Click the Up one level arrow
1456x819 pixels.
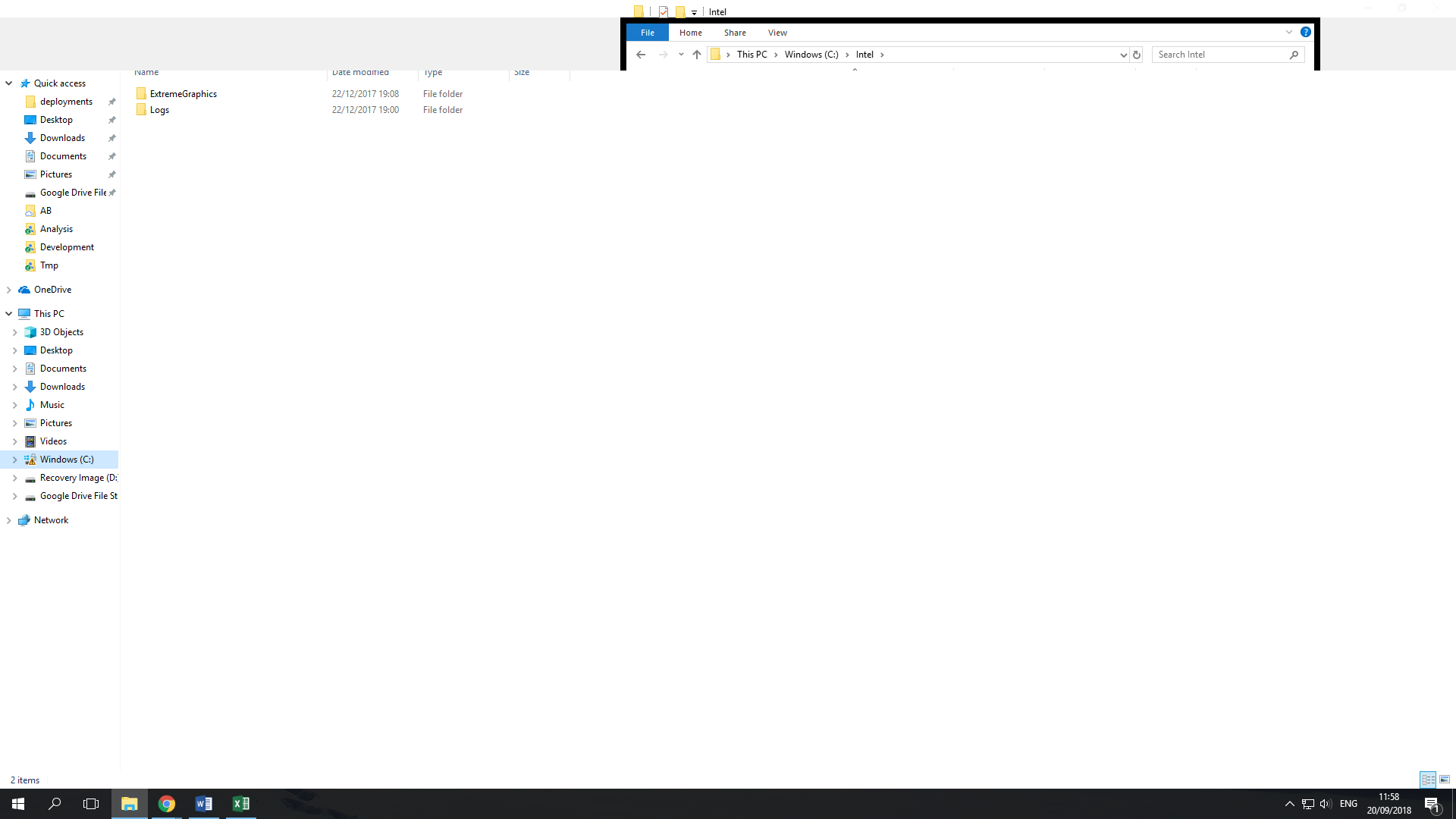pyautogui.click(x=697, y=55)
